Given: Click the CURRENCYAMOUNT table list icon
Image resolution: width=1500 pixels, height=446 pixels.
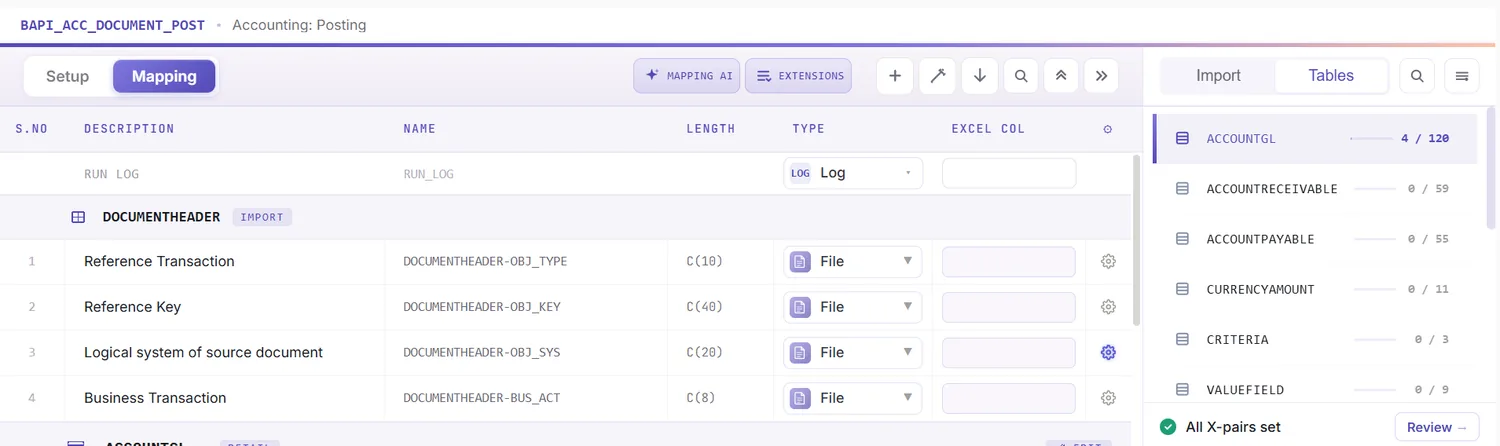Looking at the screenshot, I should [1182, 289].
